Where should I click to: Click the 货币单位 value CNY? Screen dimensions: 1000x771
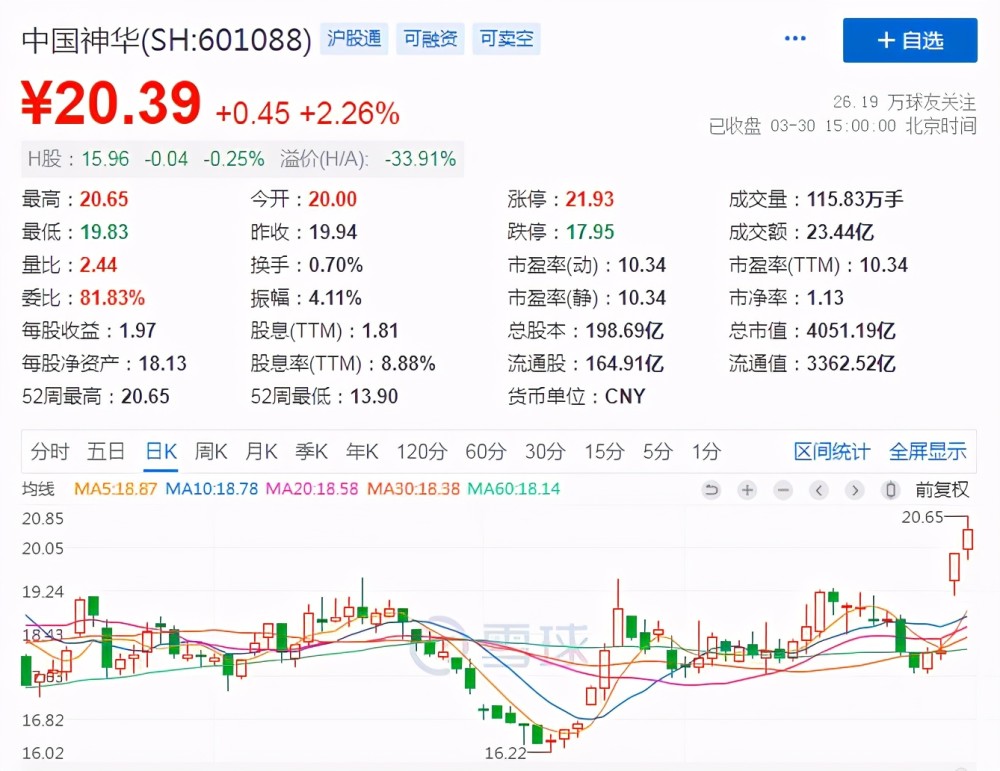click(625, 397)
